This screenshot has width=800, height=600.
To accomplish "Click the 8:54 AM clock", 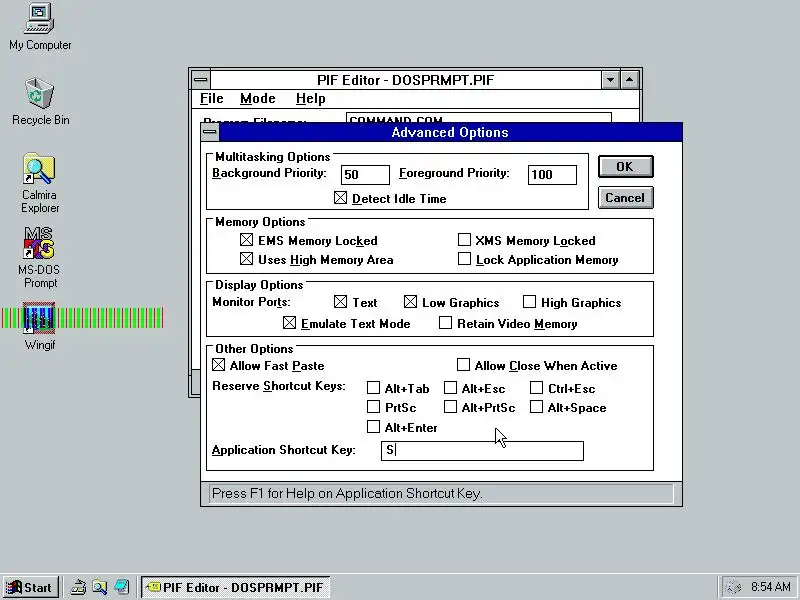I will 770,587.
